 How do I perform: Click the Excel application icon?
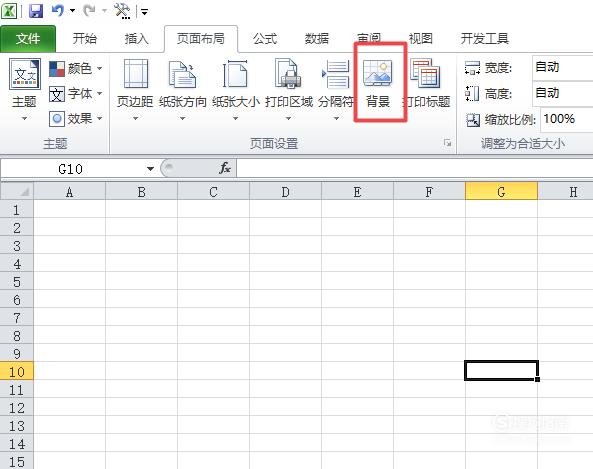click(9, 11)
